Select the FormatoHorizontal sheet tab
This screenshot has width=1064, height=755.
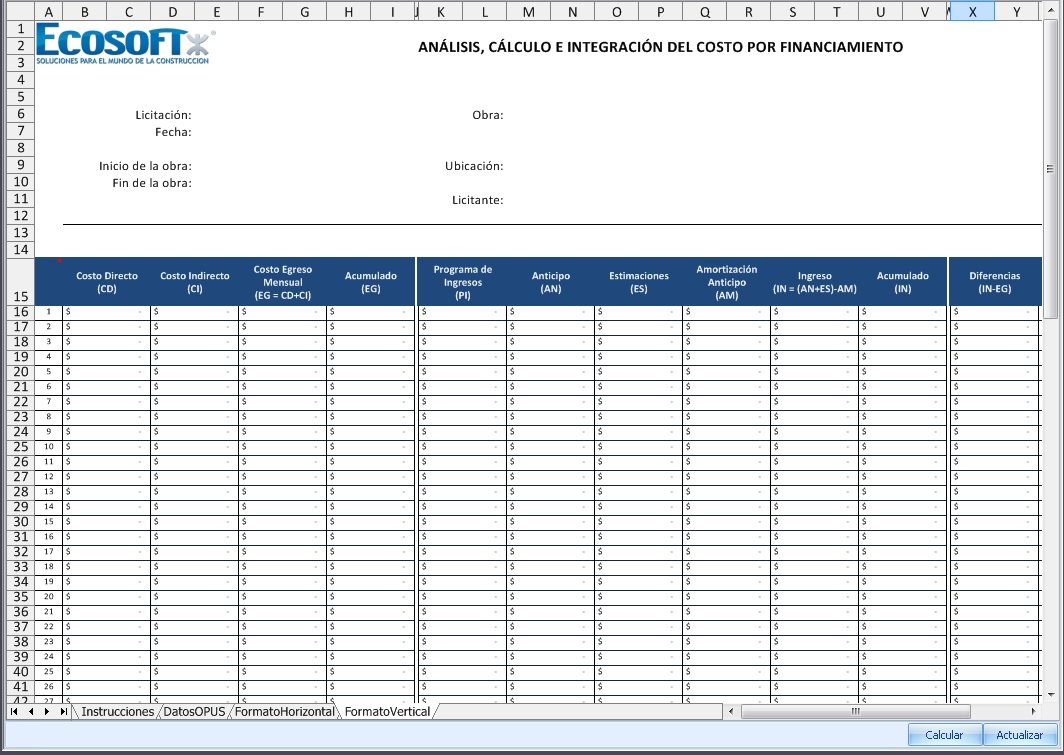286,712
